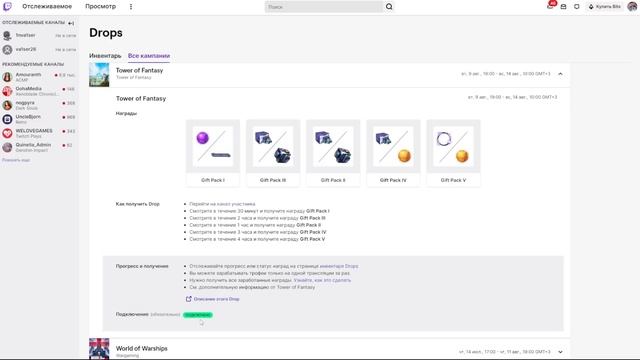Open Просмотр in the top navigation
The image size is (640, 360).
pos(100,7)
